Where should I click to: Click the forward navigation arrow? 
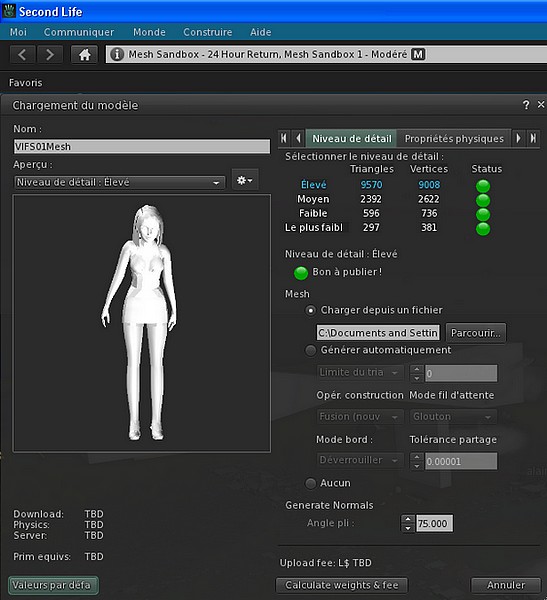click(50, 55)
